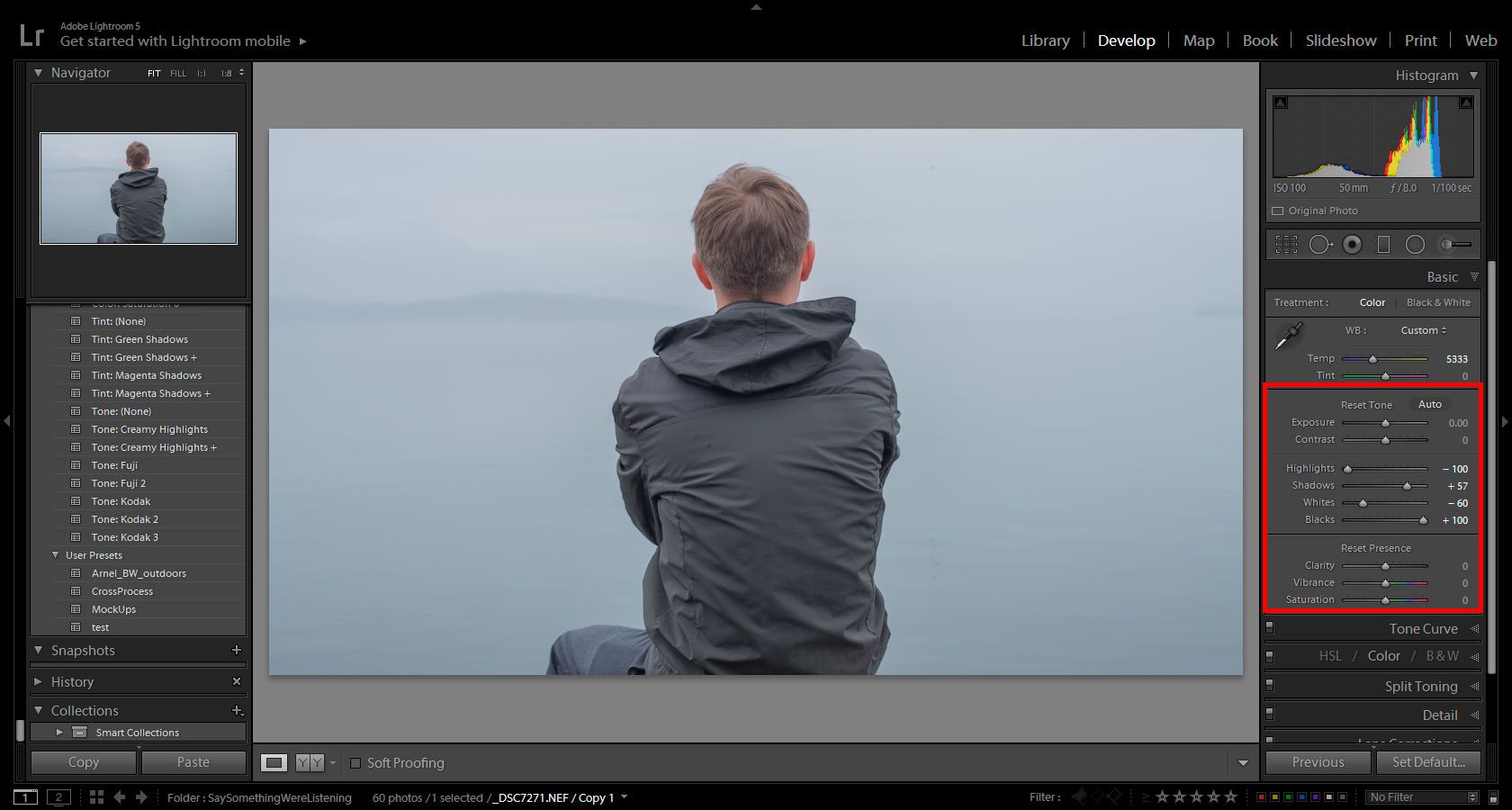
Task: Click the Lightroom Lr logo
Action: pos(31,35)
